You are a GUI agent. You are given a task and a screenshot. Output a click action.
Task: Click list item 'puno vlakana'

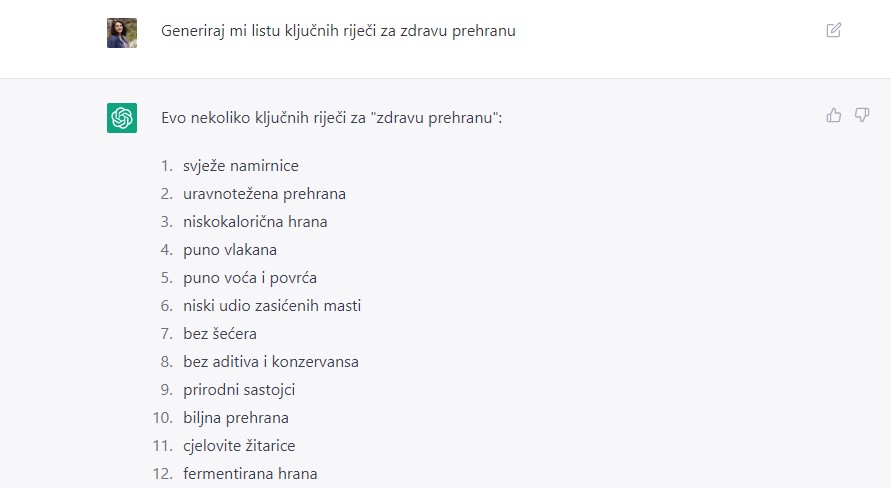tap(230, 250)
